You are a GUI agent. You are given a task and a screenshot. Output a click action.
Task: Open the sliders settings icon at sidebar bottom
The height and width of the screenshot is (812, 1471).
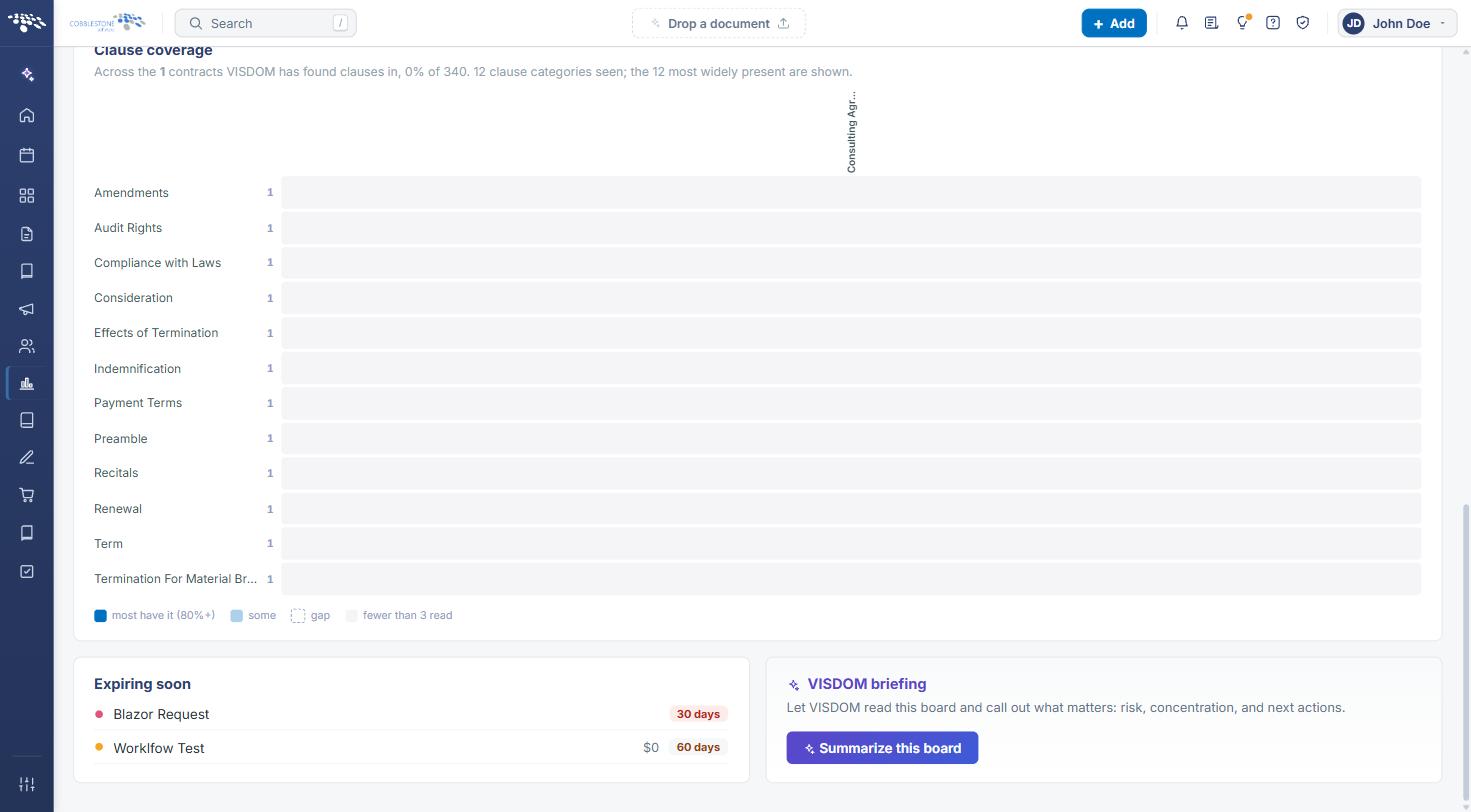click(x=27, y=784)
